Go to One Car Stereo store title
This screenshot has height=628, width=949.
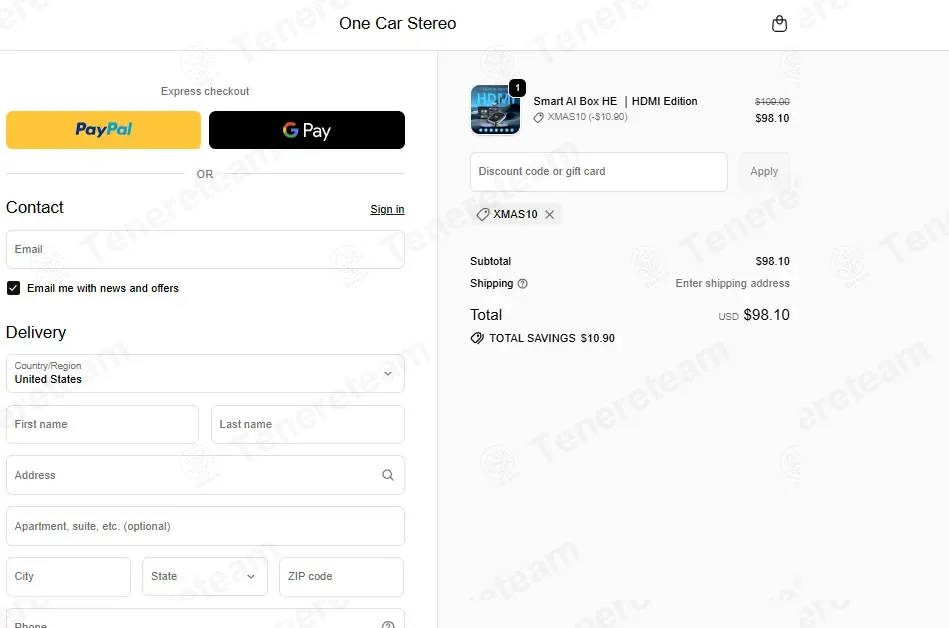[x=398, y=24]
